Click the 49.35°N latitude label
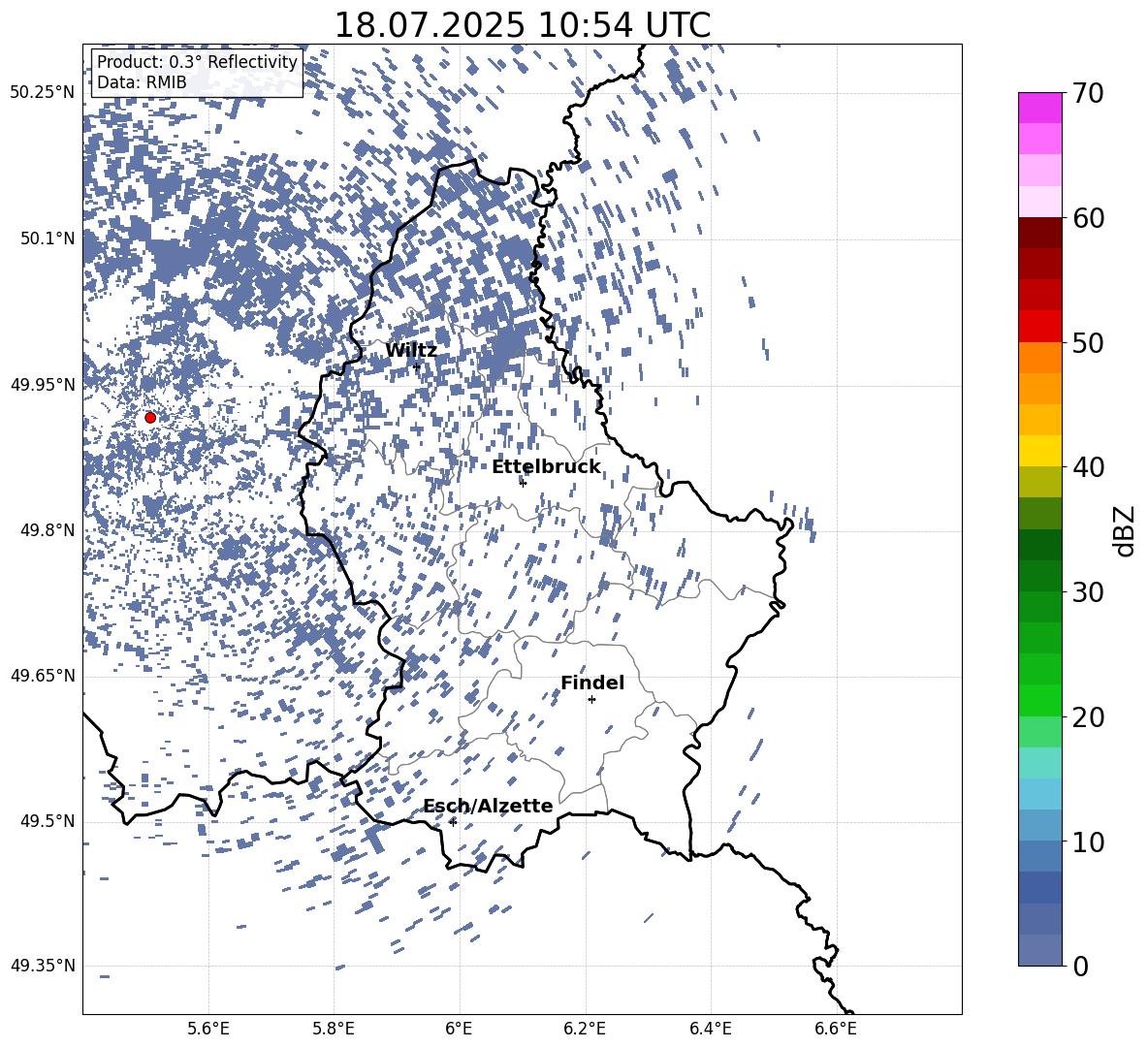Image resolution: width=1148 pixels, height=1048 pixels. [43, 966]
